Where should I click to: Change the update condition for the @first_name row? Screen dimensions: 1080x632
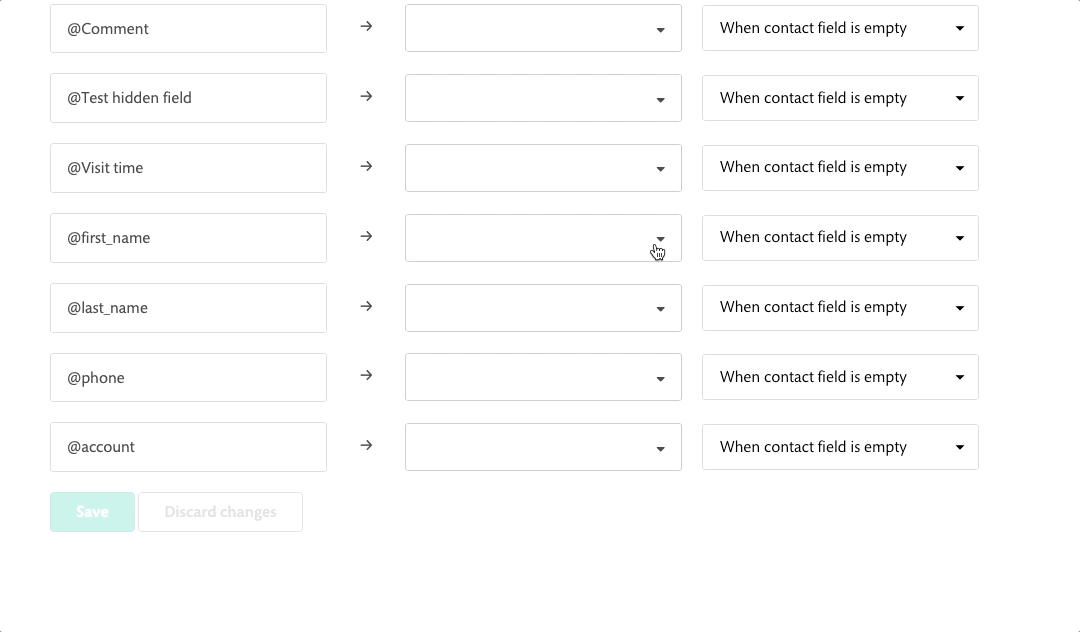[840, 238]
